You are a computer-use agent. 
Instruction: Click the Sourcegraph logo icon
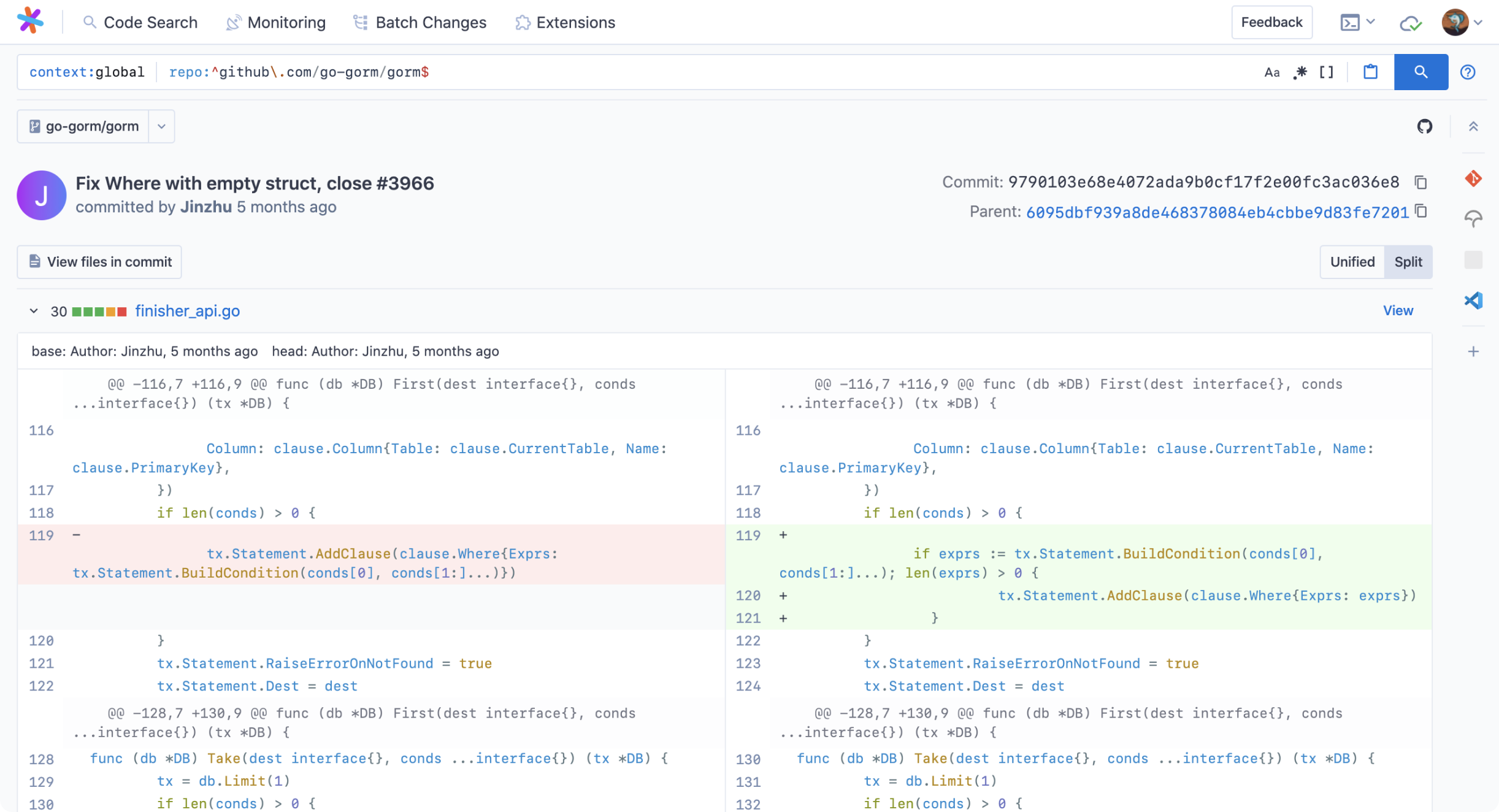click(30, 21)
